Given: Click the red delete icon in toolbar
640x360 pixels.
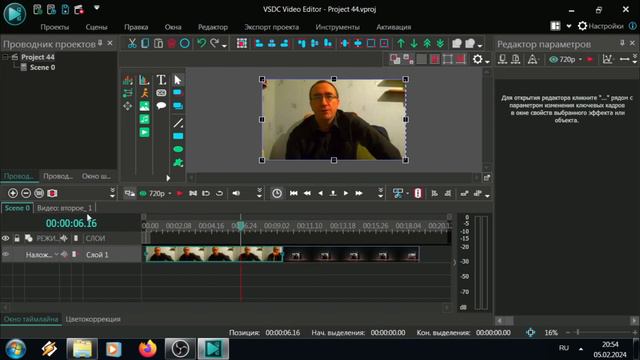Looking at the screenshot, I should (171, 43).
